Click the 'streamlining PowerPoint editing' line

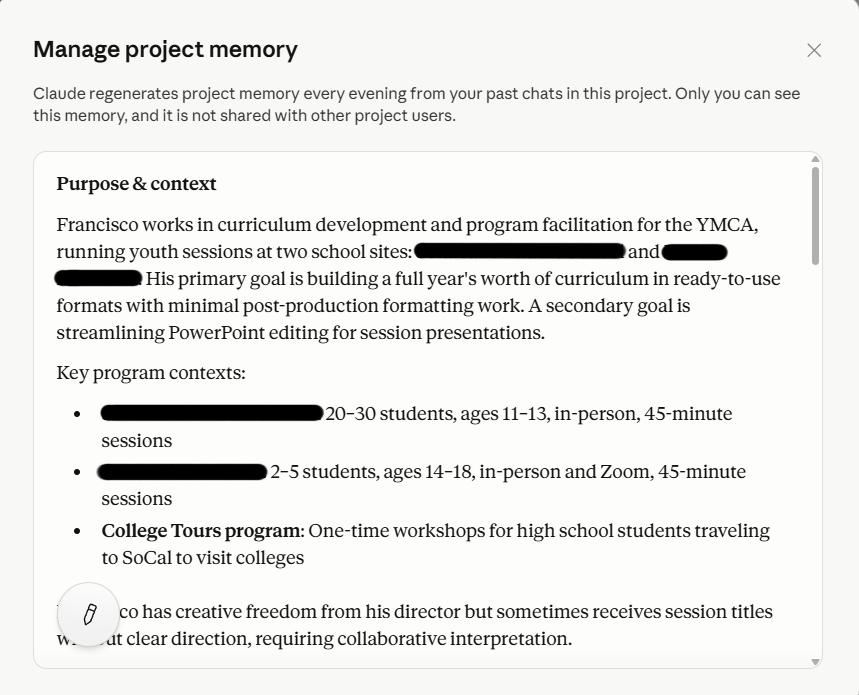pos(301,333)
